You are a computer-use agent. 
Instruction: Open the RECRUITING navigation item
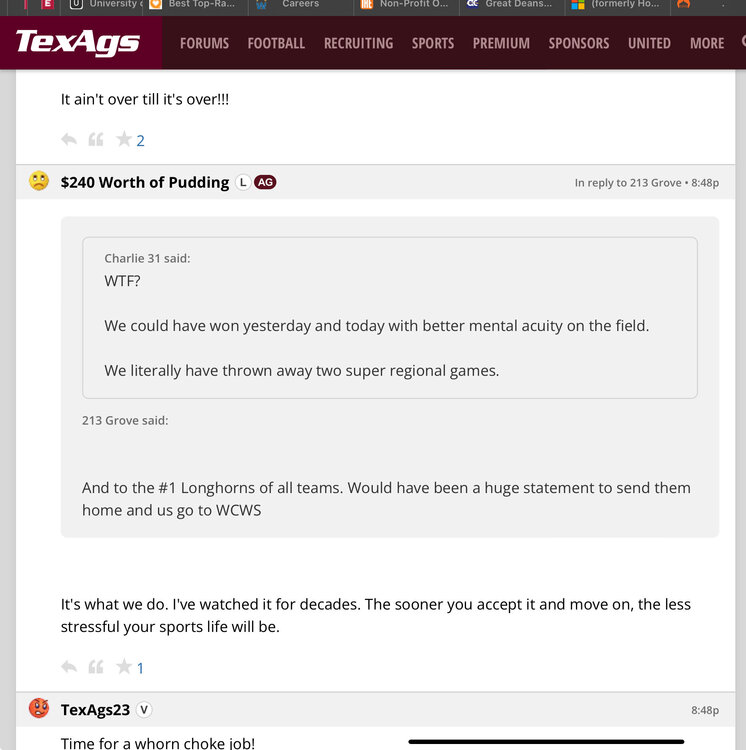point(358,43)
